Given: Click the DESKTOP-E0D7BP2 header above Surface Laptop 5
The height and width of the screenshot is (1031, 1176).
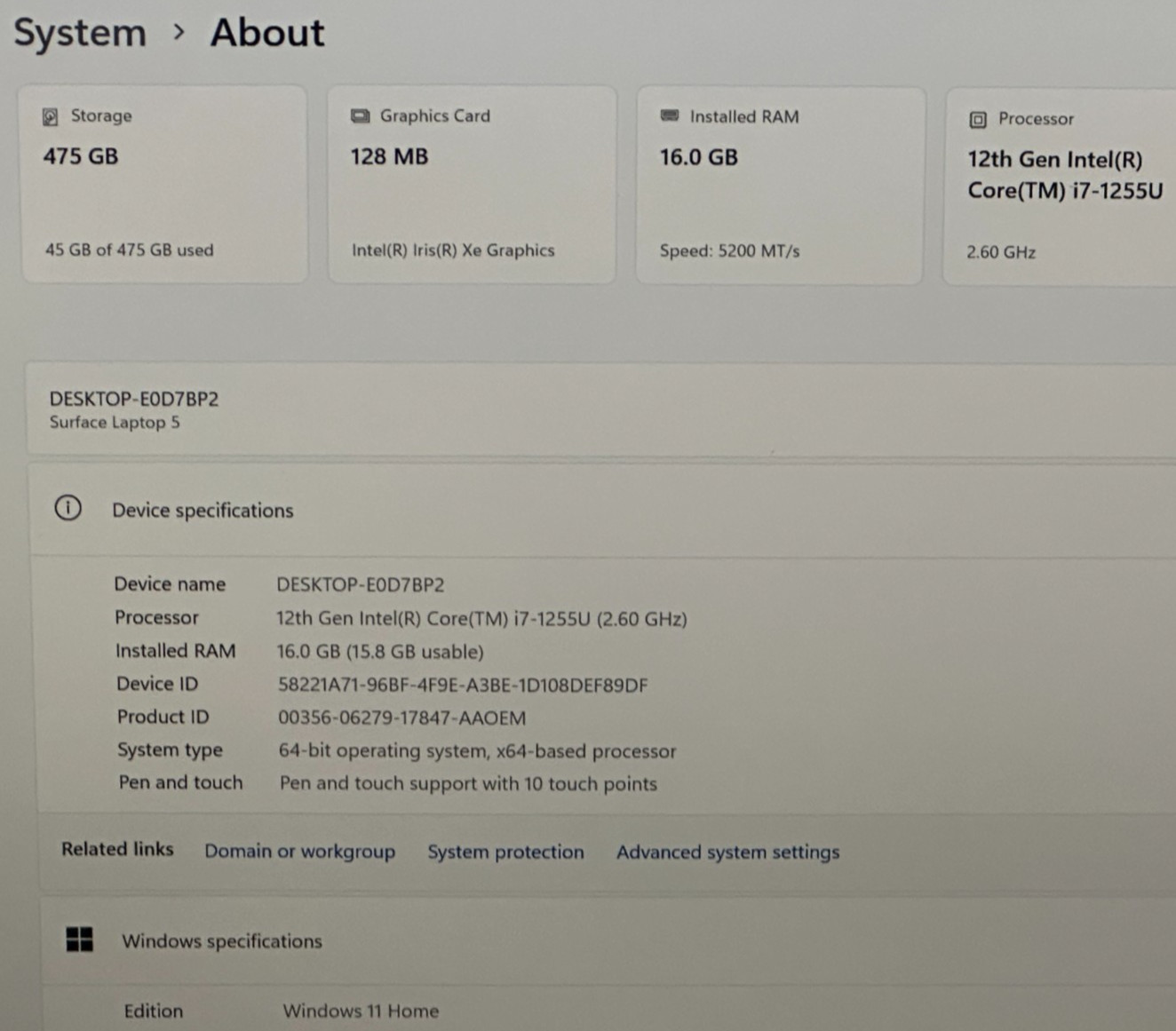Looking at the screenshot, I should 134,399.
